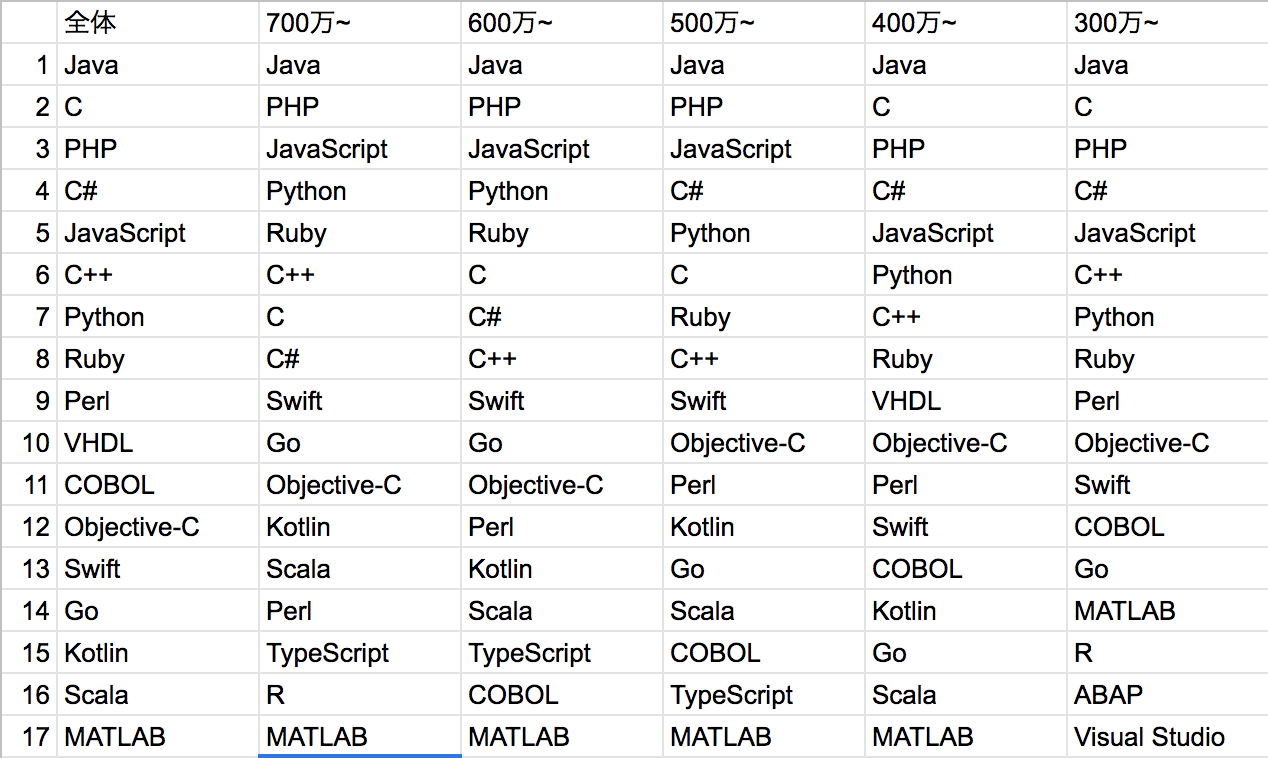Image resolution: width=1268 pixels, height=758 pixels.
Task: Click the 600万~ header cell
Action: click(x=510, y=24)
